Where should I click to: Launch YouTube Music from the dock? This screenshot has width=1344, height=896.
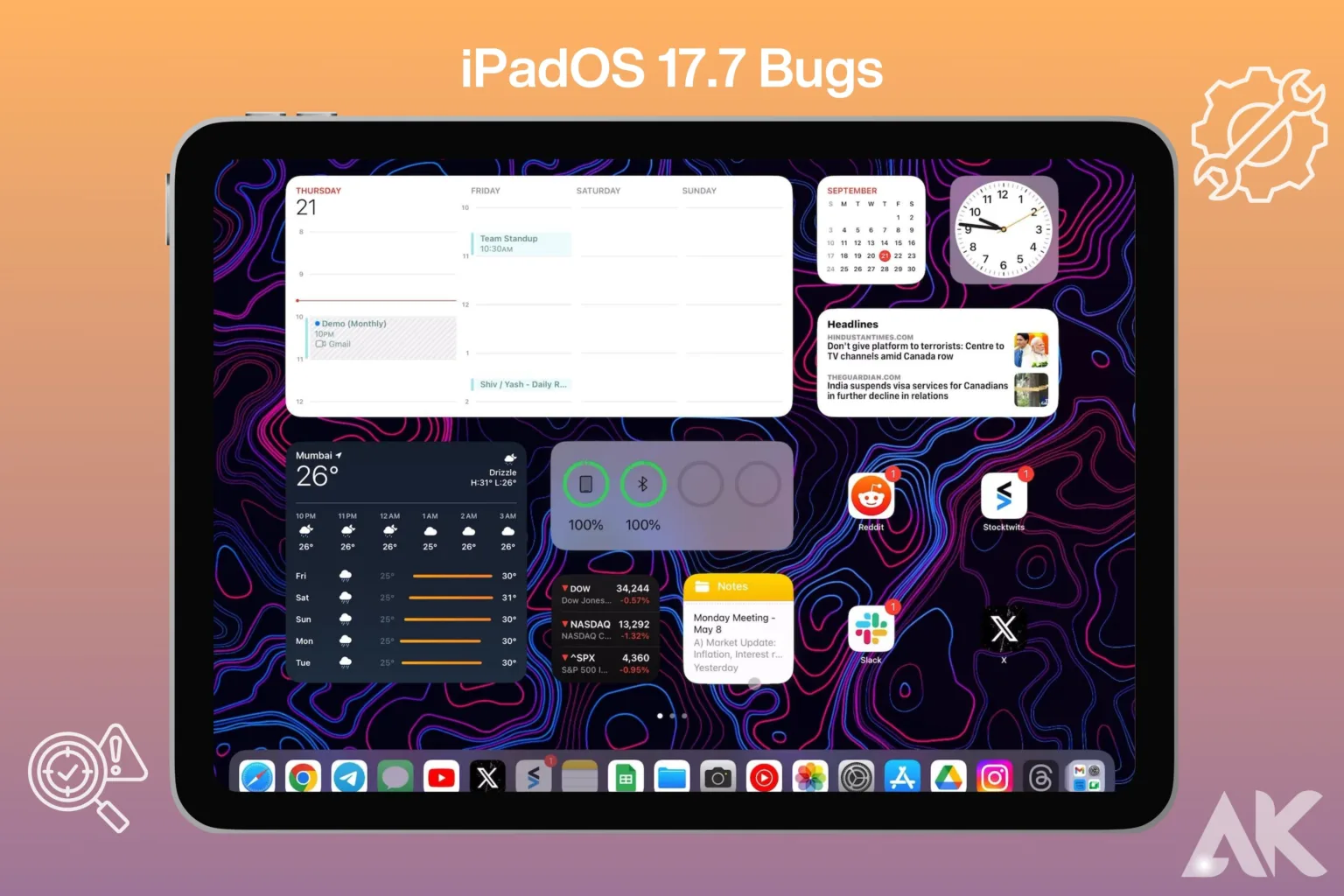[764, 777]
